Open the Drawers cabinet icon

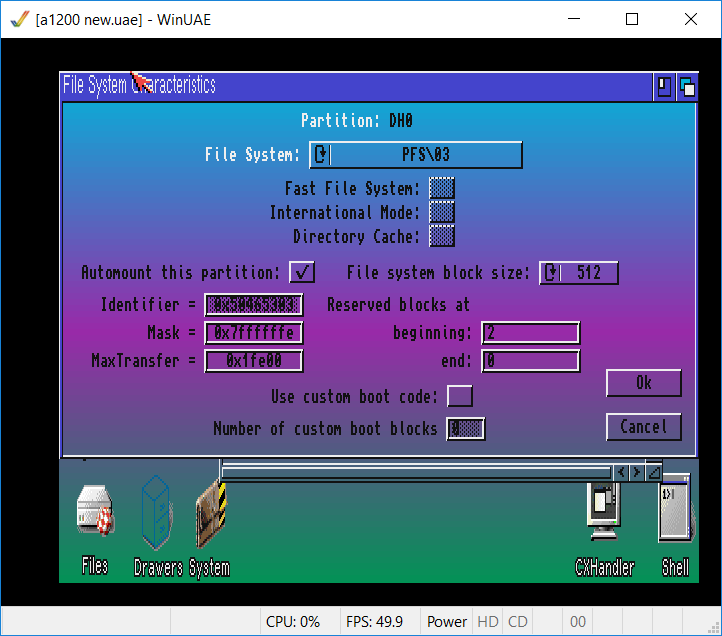tap(156, 512)
